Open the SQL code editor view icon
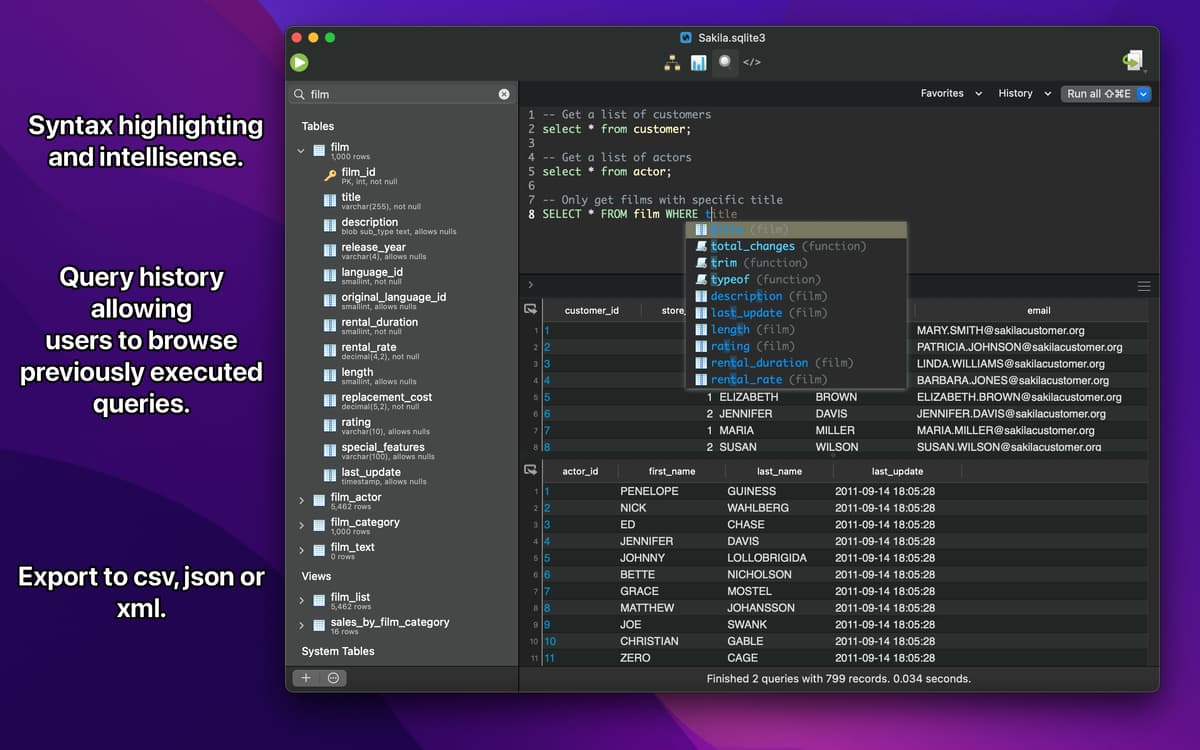1200x750 pixels. pos(752,63)
